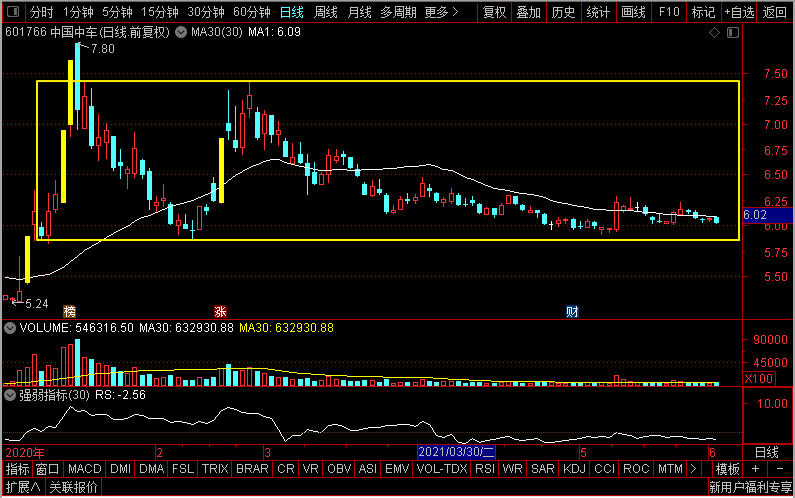Click the red 张 marker below the chart
Screen dimensions: 795x498
(219, 311)
